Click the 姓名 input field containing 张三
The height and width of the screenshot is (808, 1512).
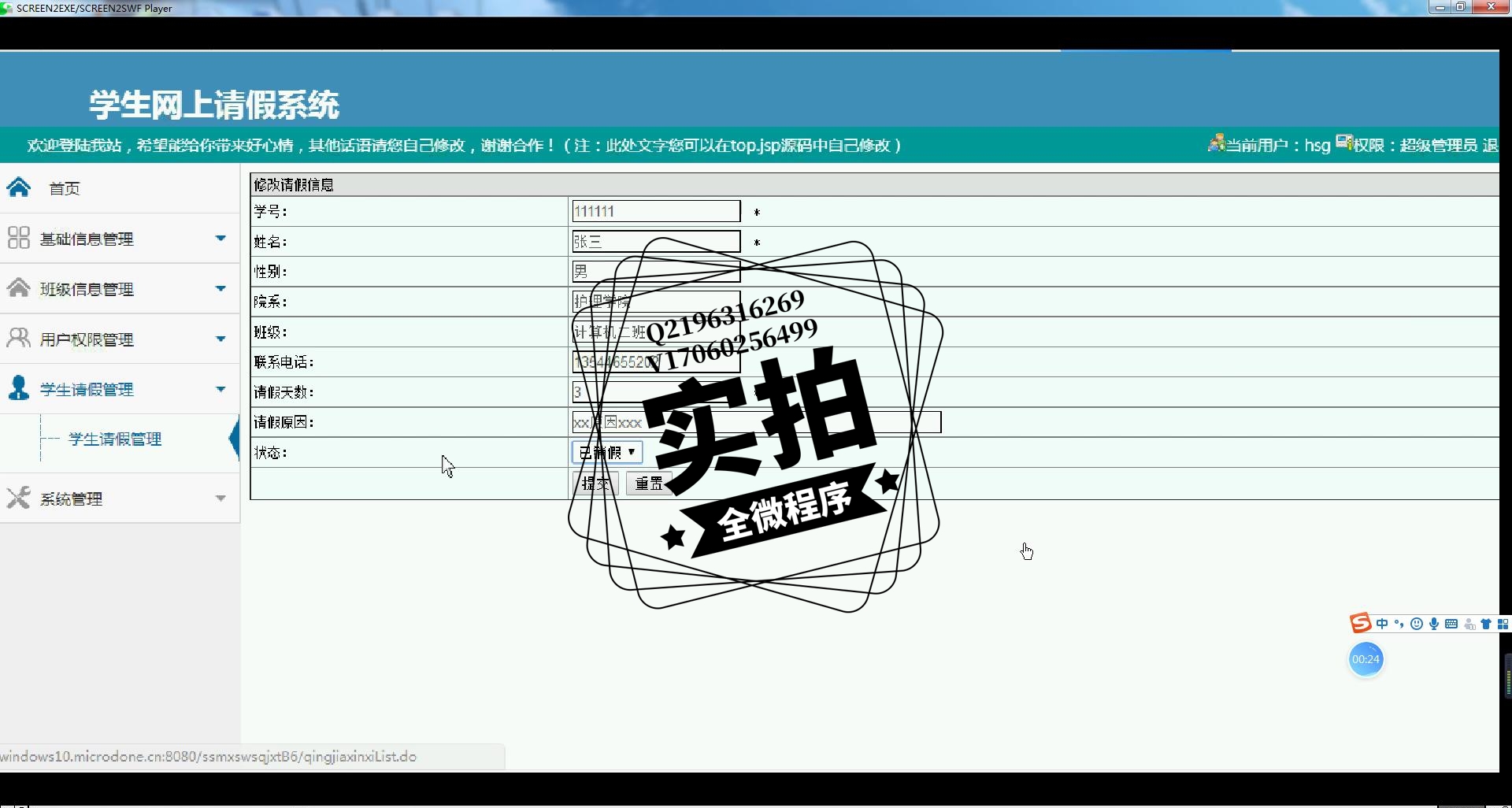(656, 241)
